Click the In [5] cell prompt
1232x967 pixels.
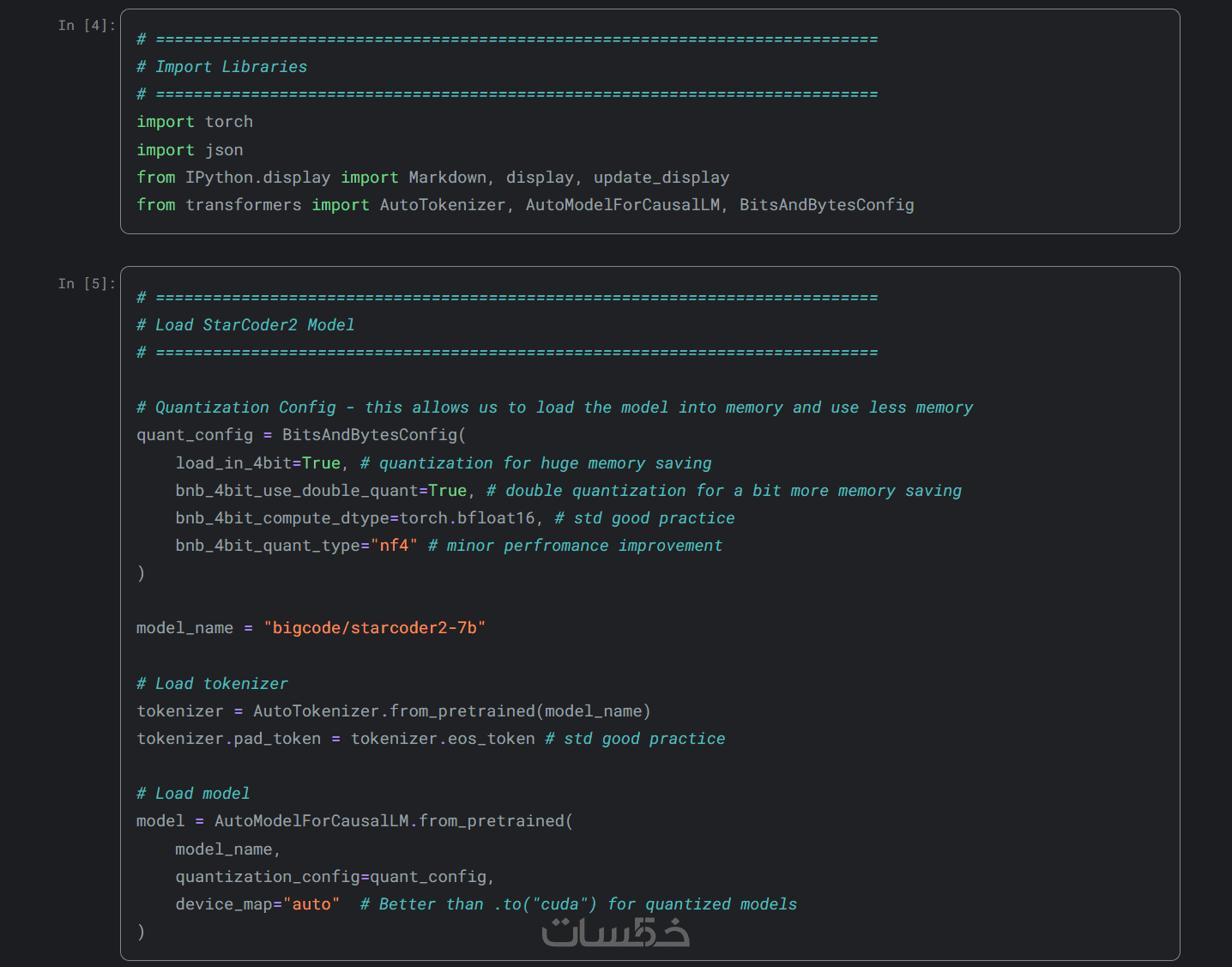click(86, 284)
